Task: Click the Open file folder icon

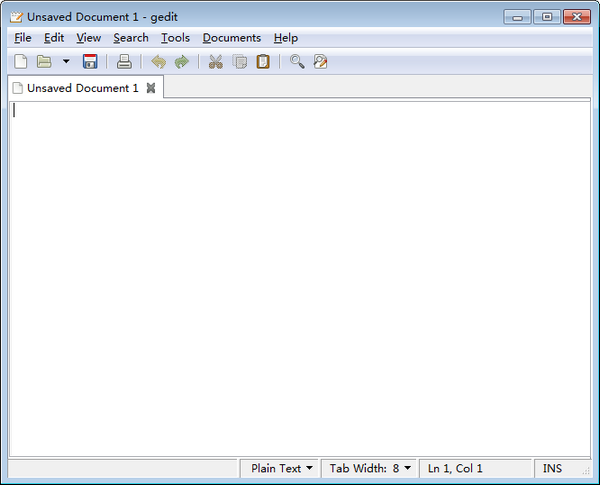Action: click(x=44, y=62)
